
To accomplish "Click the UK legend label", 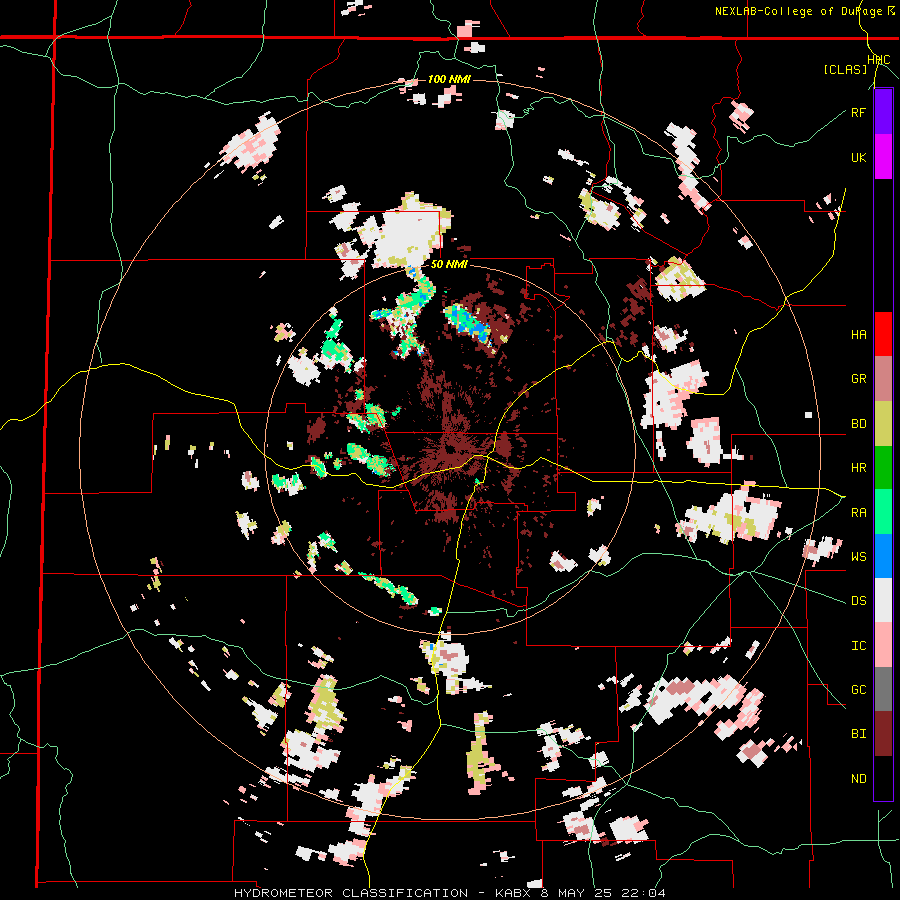I will pyautogui.click(x=858, y=157).
